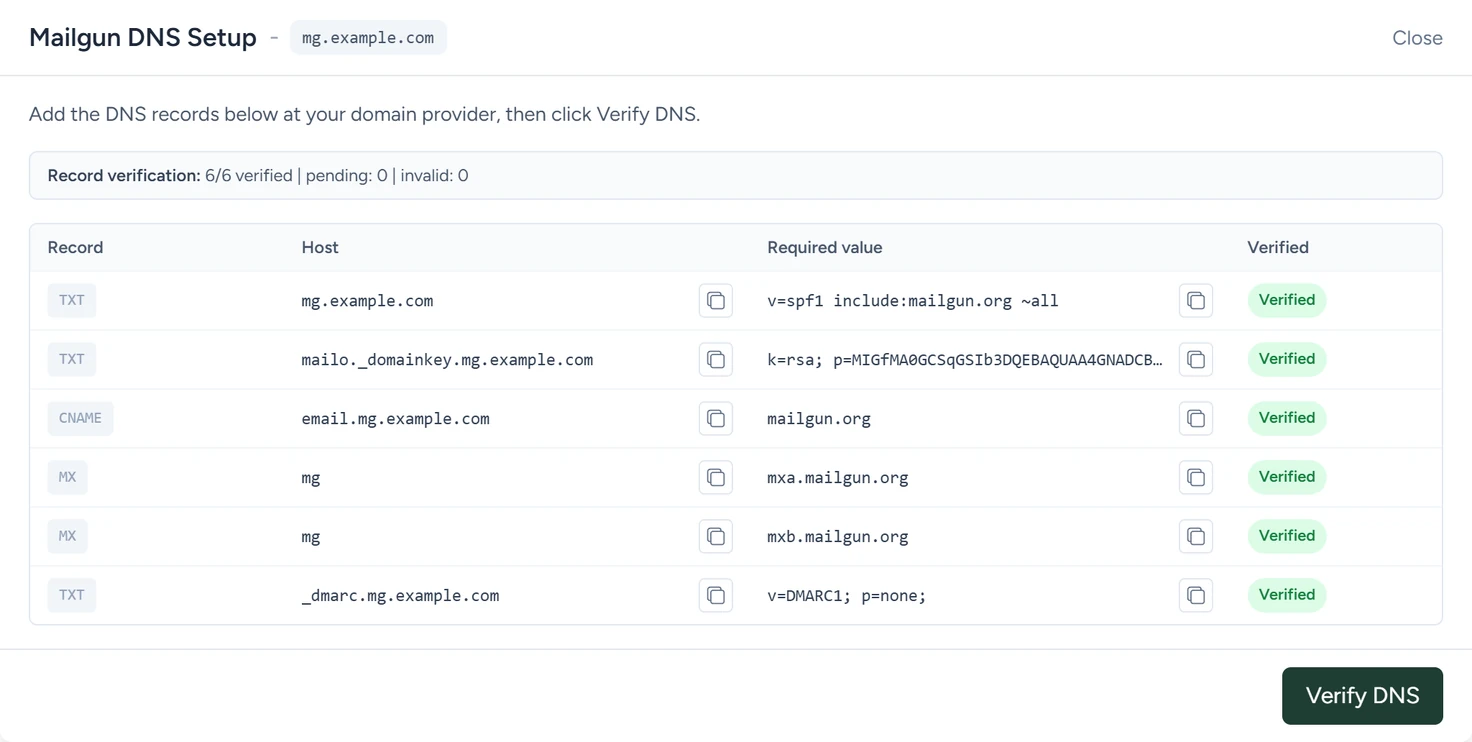
Task: Click the TXT tag in the DMARC row
Action: 72,595
